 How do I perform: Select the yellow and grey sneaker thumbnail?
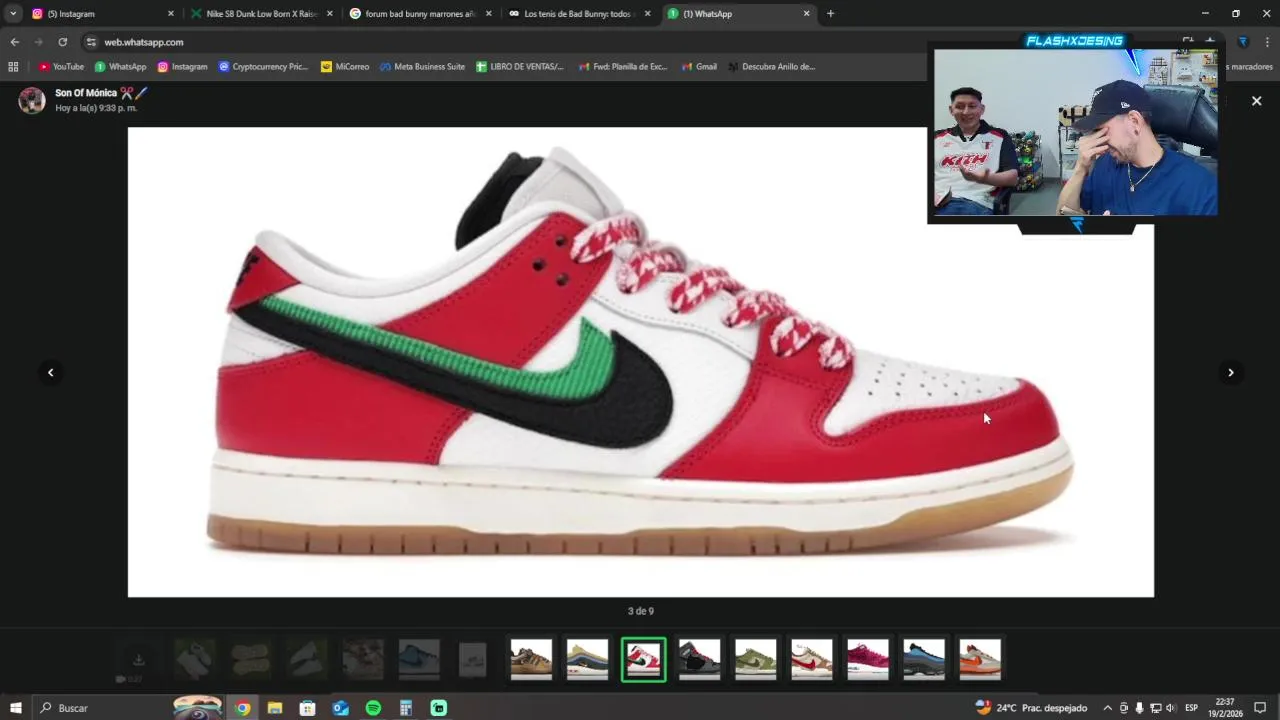pos(587,660)
